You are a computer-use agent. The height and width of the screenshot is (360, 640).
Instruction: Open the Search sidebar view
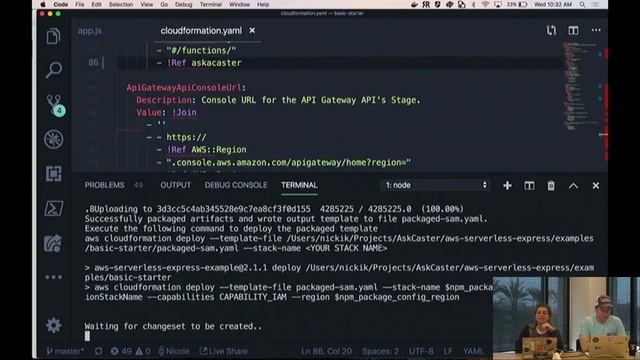(53, 70)
